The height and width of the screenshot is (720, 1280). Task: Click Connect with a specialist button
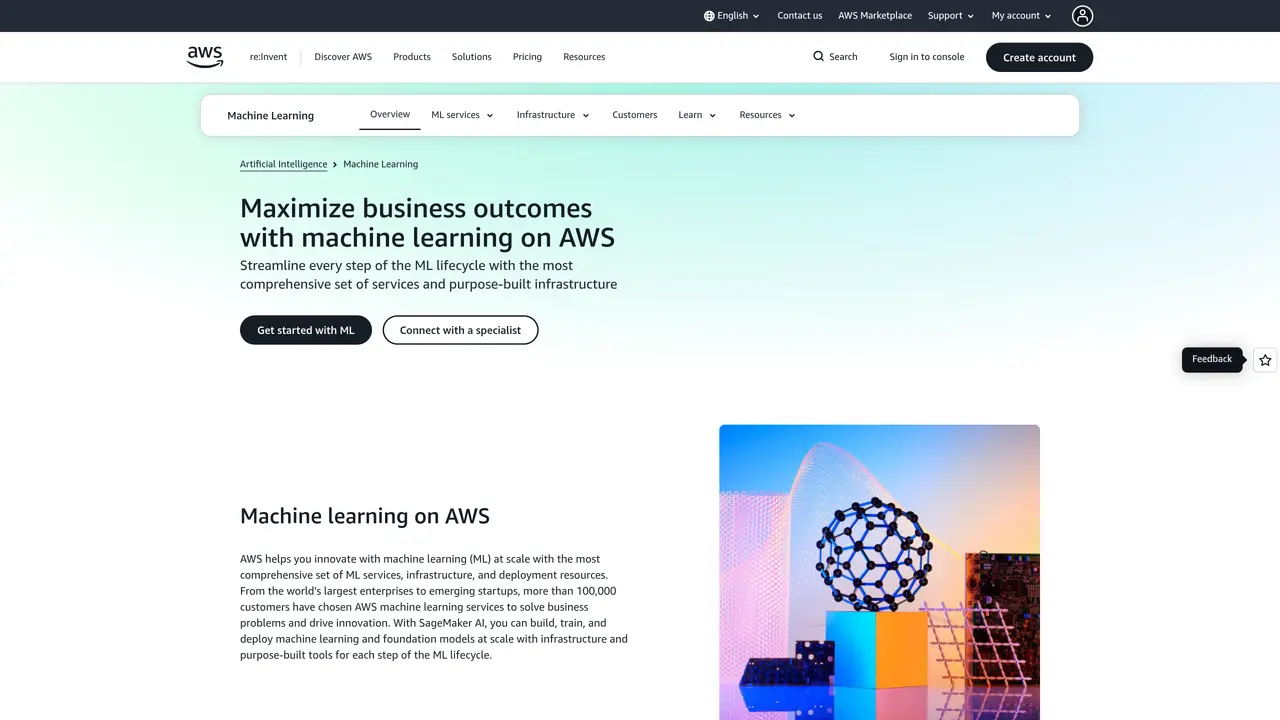pos(460,330)
